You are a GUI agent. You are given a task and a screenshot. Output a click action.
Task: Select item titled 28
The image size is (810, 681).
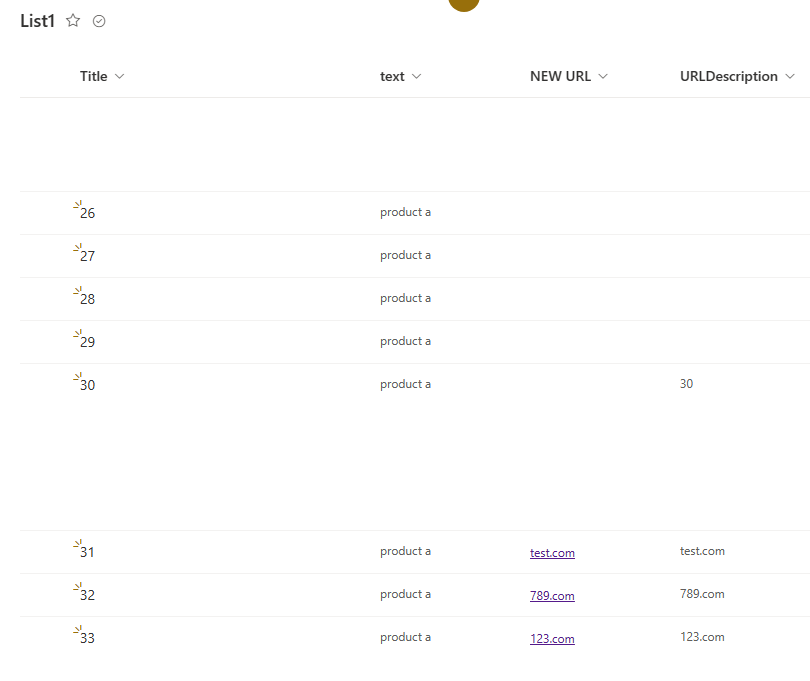87,299
